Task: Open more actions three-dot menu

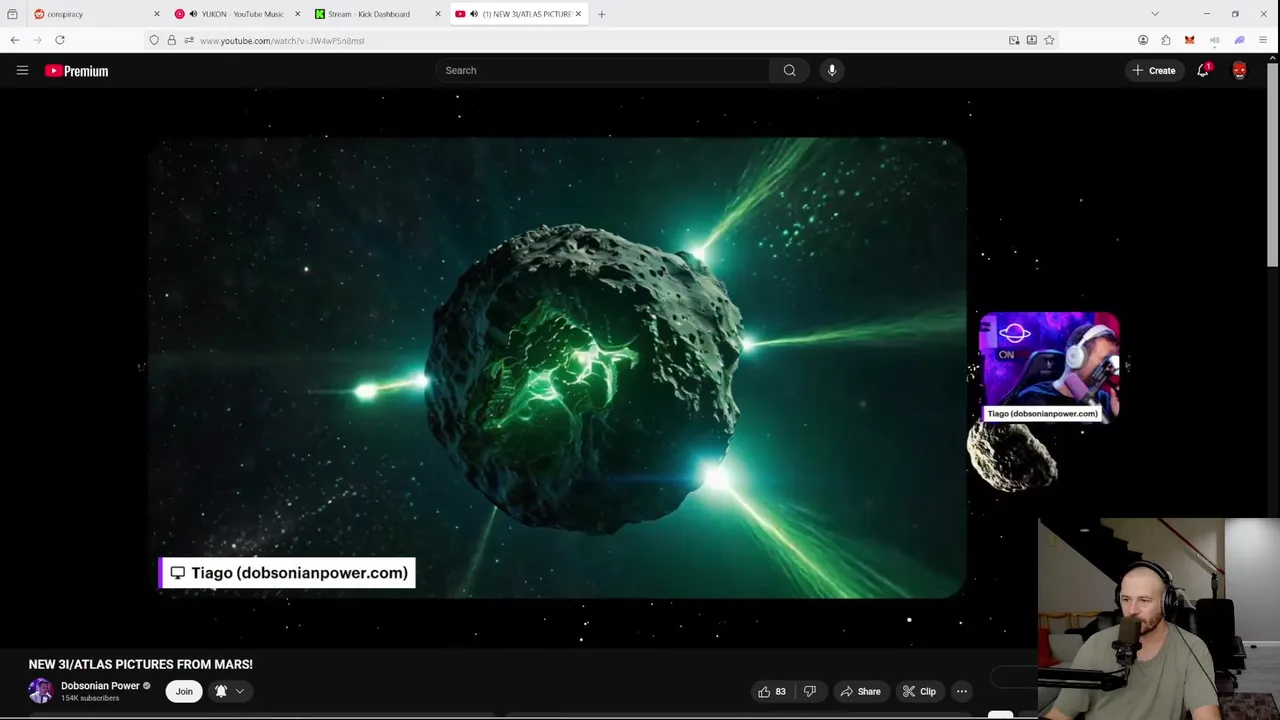Action: pos(962,691)
